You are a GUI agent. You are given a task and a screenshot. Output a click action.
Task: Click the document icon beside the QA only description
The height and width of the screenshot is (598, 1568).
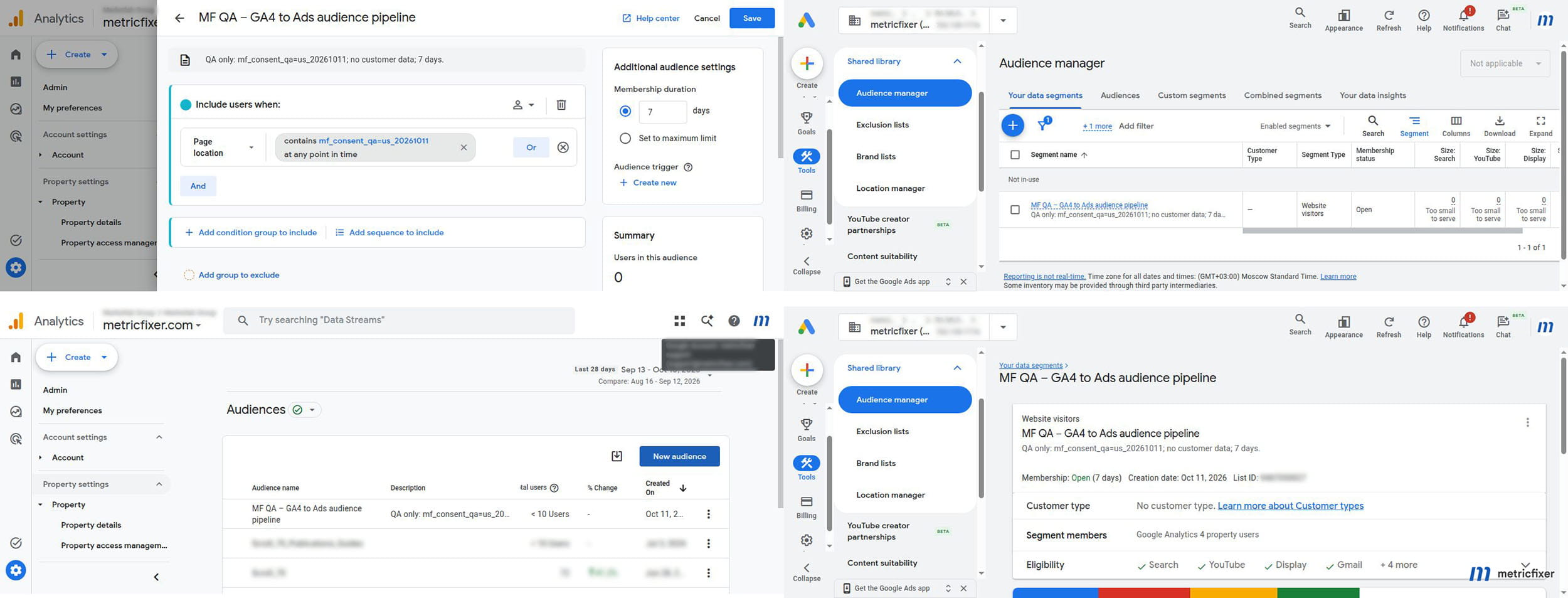(x=185, y=60)
